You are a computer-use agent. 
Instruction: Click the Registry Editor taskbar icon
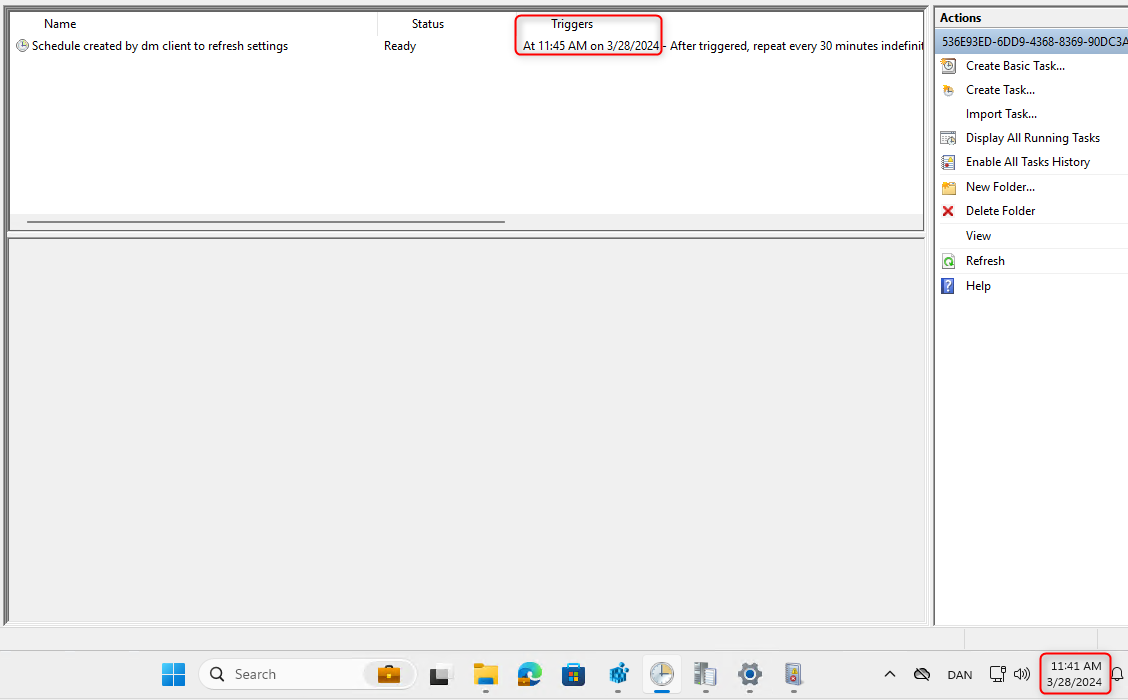618,674
